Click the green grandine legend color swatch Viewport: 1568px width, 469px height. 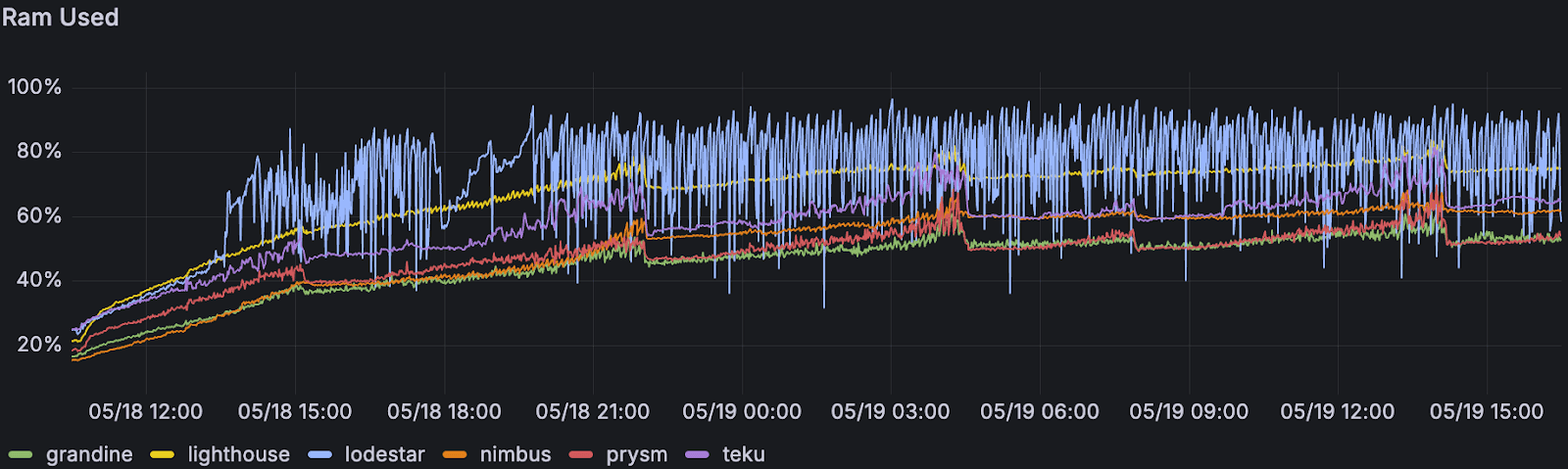pyautogui.click(x=21, y=455)
